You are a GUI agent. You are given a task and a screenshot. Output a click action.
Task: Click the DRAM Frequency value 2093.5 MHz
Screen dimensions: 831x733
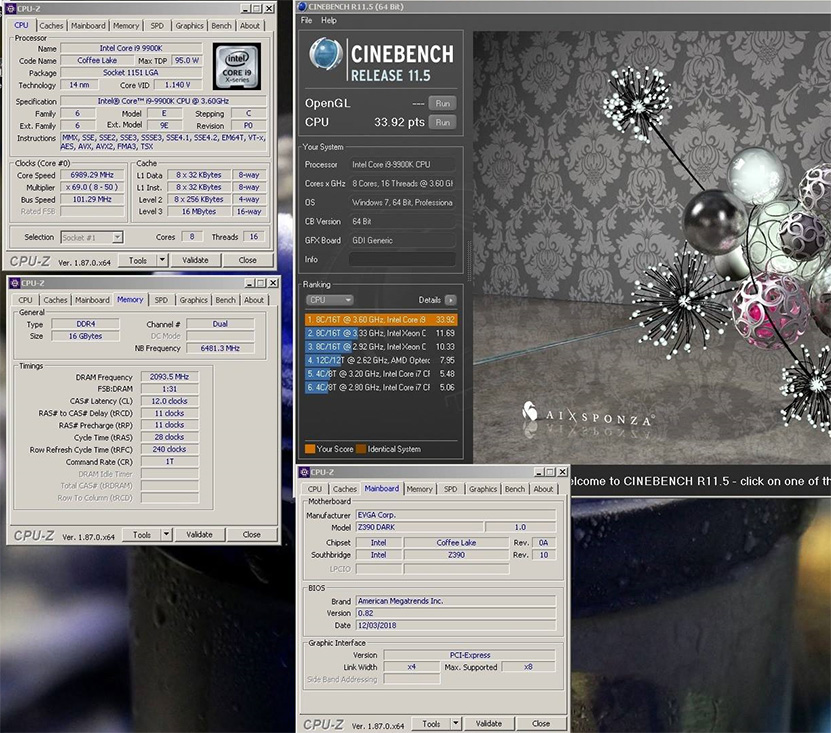click(170, 377)
